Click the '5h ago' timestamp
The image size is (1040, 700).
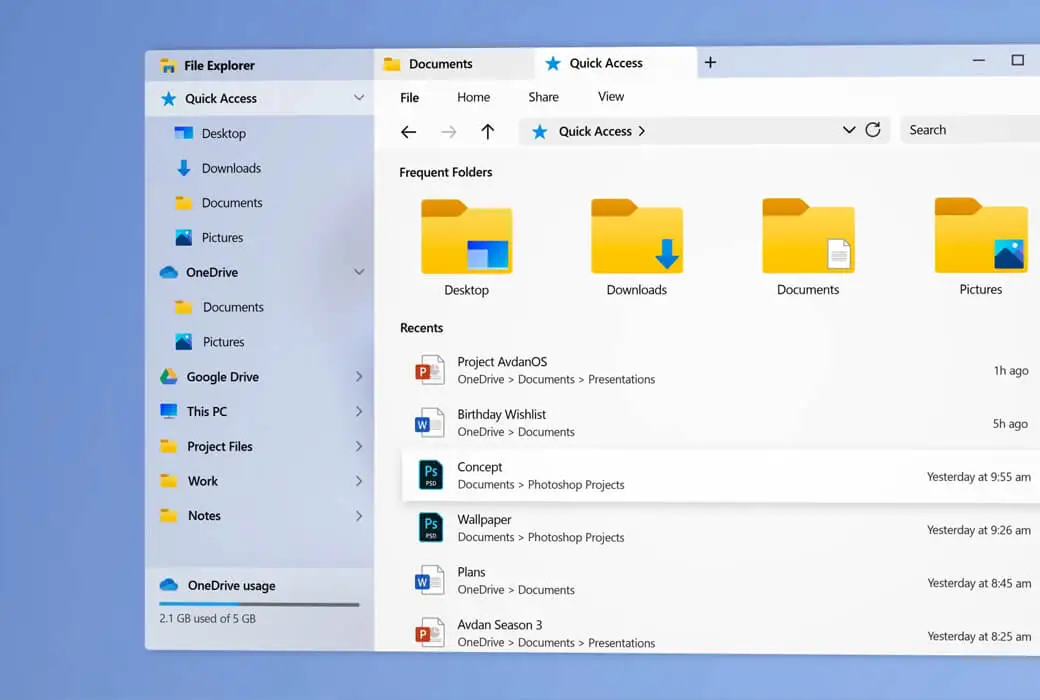[x=1010, y=423]
